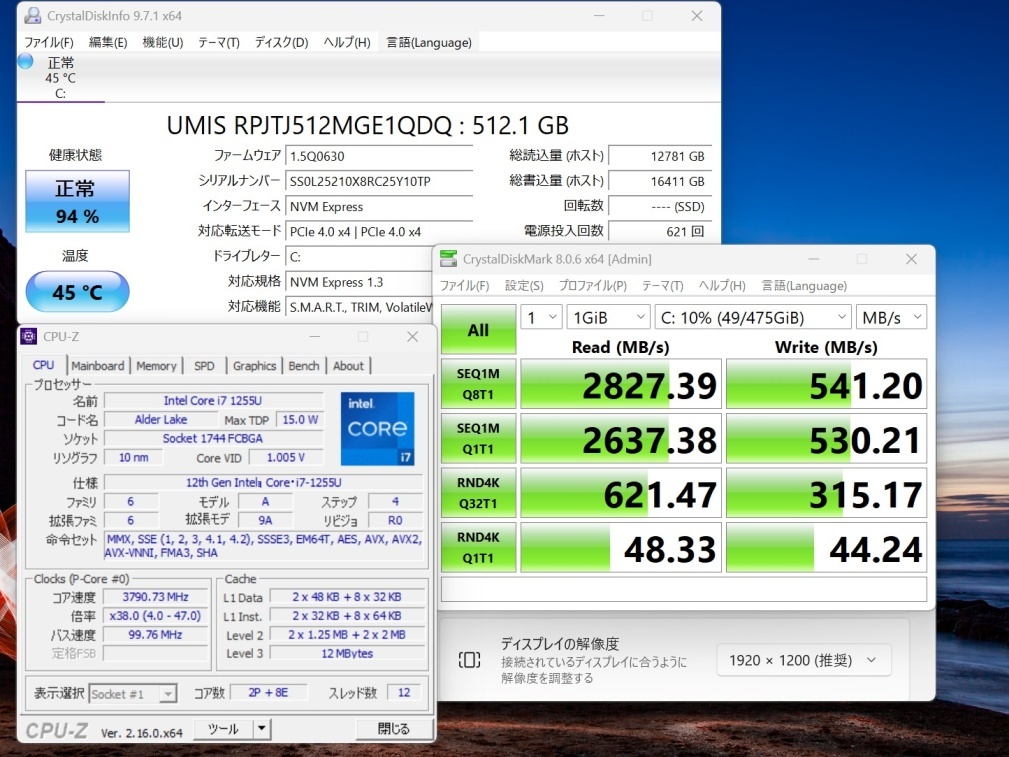Run all benchmarks with the All button

pos(478,330)
